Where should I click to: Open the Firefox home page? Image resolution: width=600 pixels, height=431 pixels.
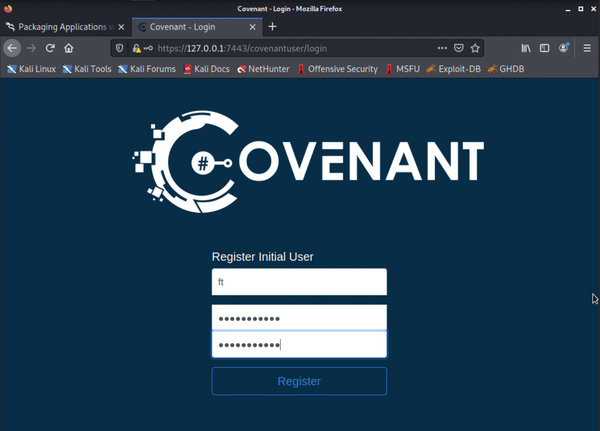(68, 48)
